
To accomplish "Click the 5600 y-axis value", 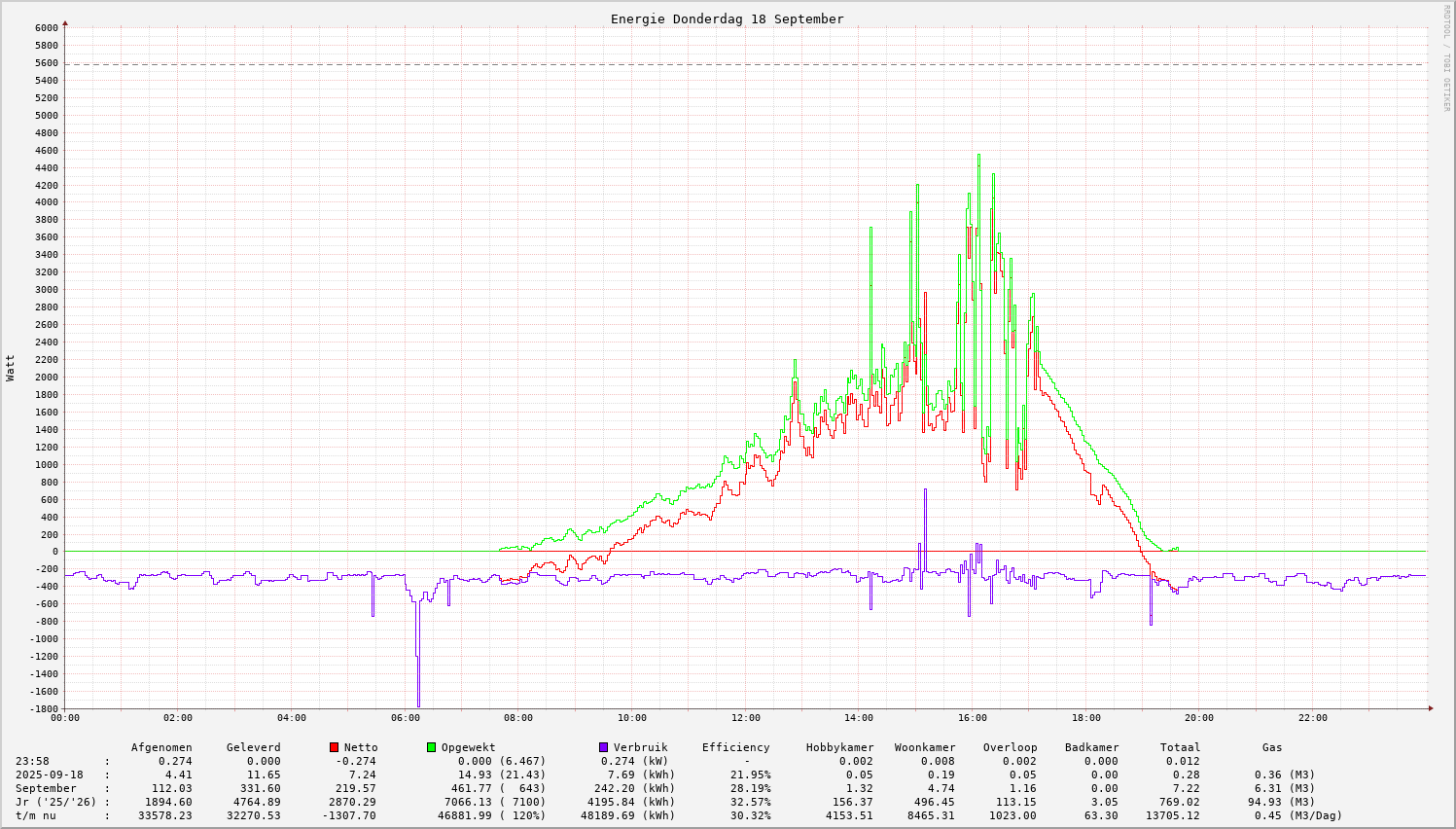I will pyautogui.click(x=46, y=63).
